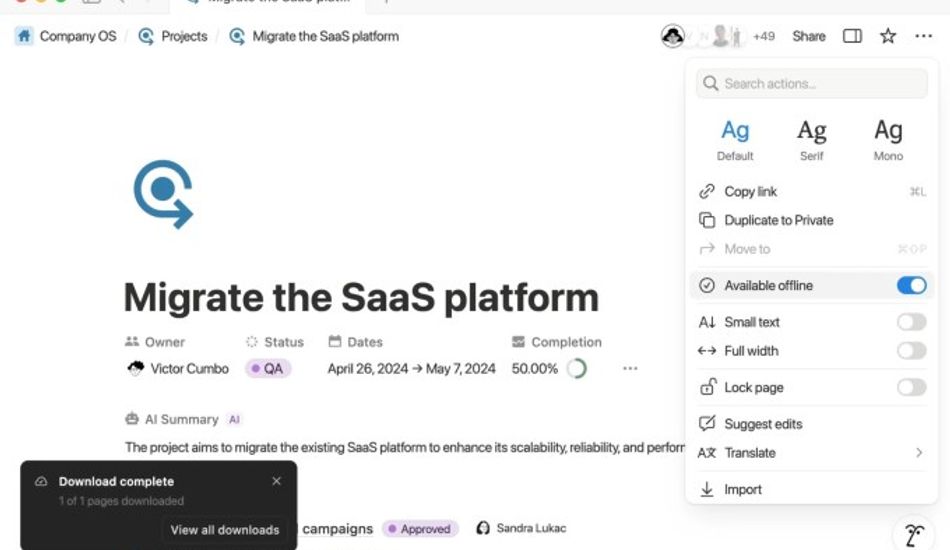The image size is (950, 550).
Task: Select Copy link from the menu
Action: tap(750, 192)
